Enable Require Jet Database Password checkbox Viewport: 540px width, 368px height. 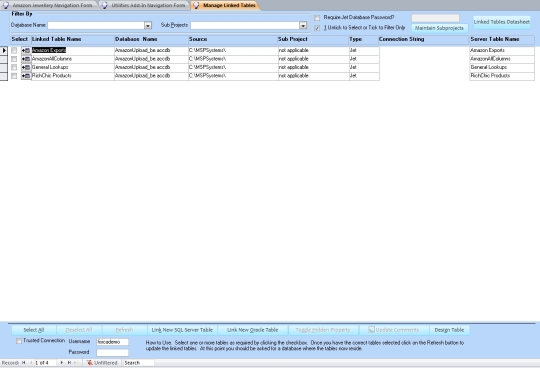coord(317,18)
